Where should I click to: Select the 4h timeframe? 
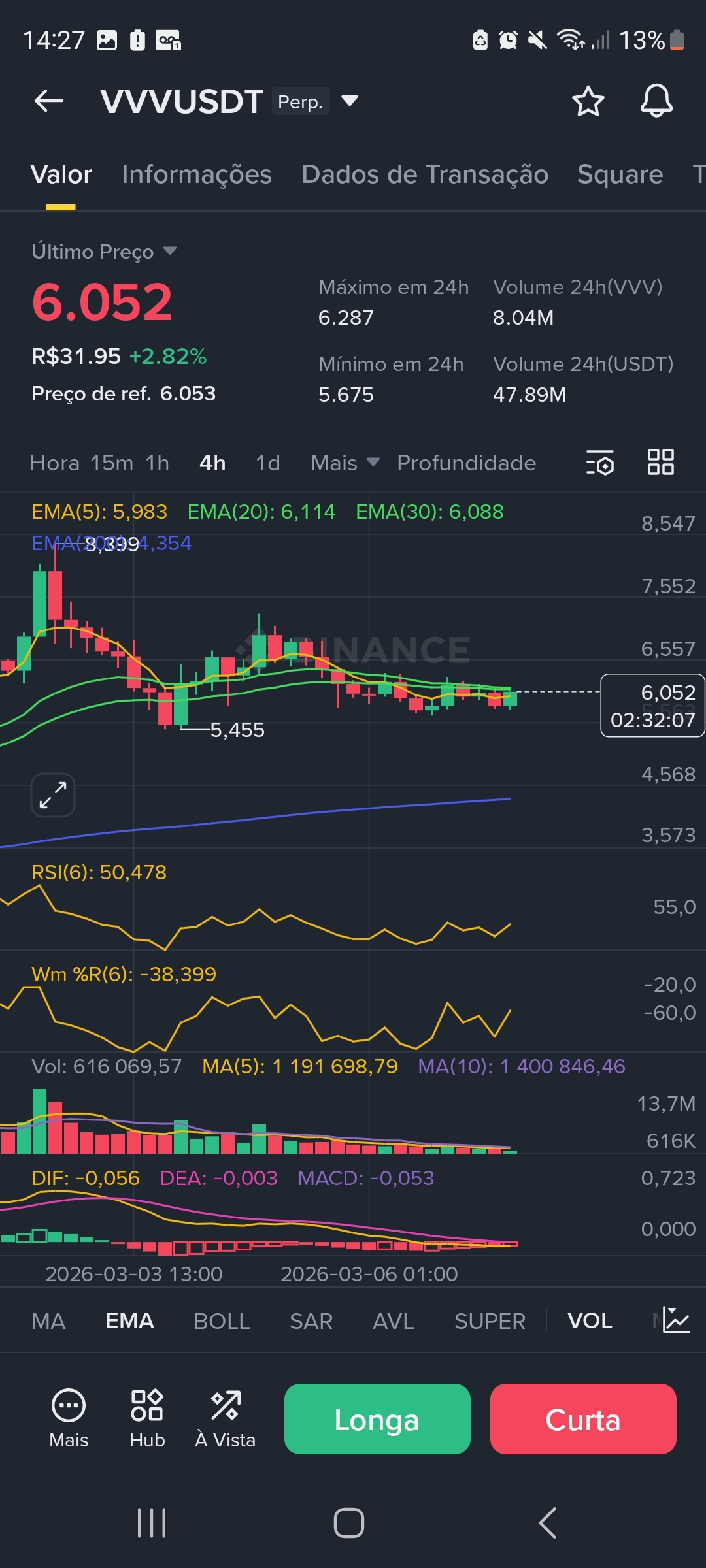coord(212,463)
